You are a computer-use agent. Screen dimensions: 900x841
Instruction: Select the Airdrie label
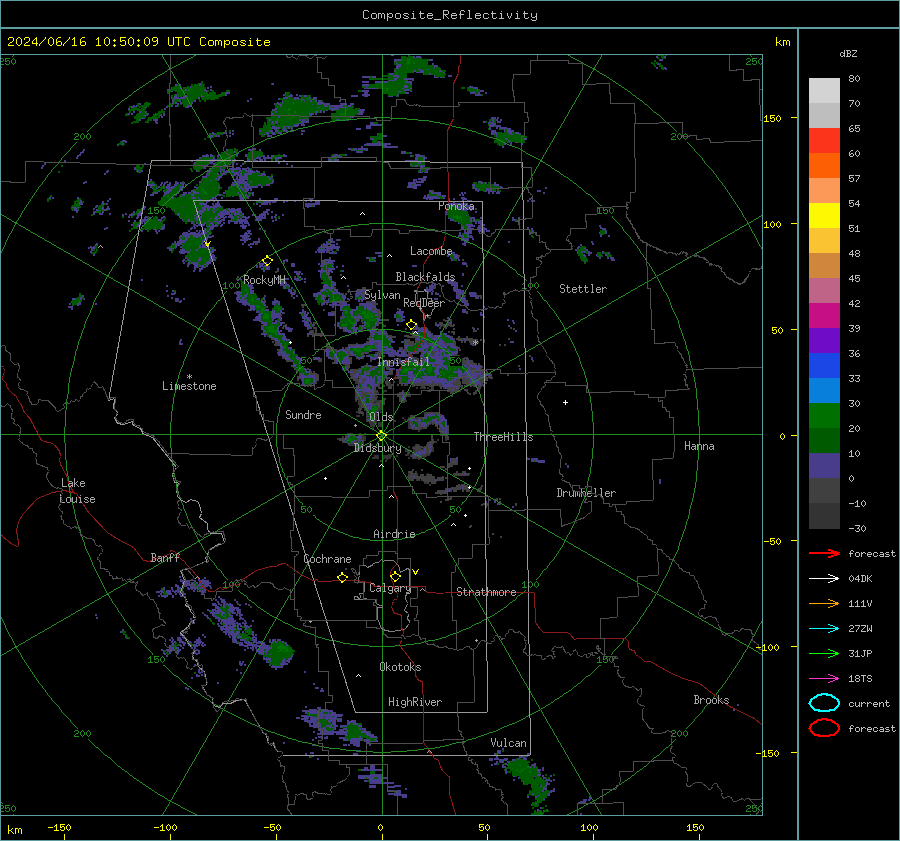(x=394, y=534)
